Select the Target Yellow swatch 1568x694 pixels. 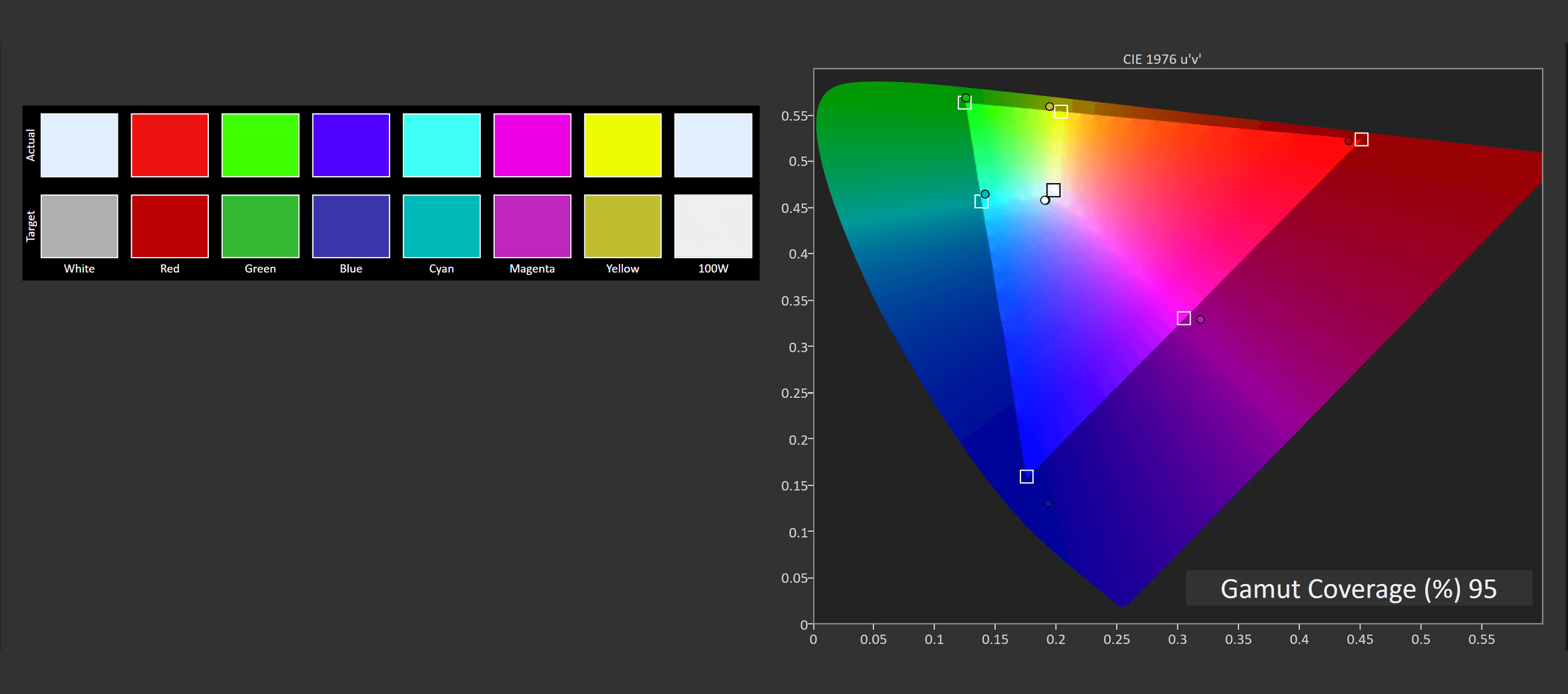[622, 226]
